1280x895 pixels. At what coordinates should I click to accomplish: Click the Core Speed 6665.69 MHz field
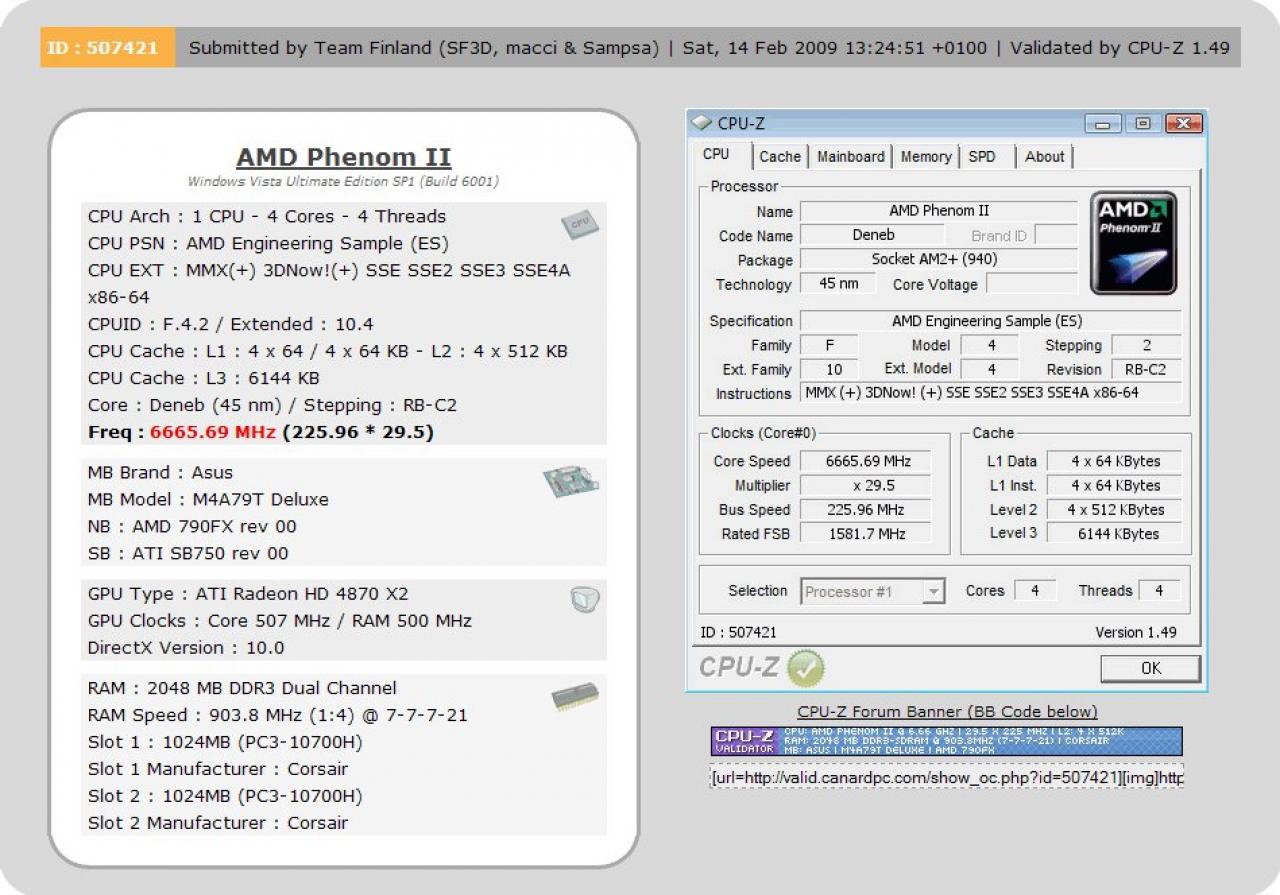(866, 461)
